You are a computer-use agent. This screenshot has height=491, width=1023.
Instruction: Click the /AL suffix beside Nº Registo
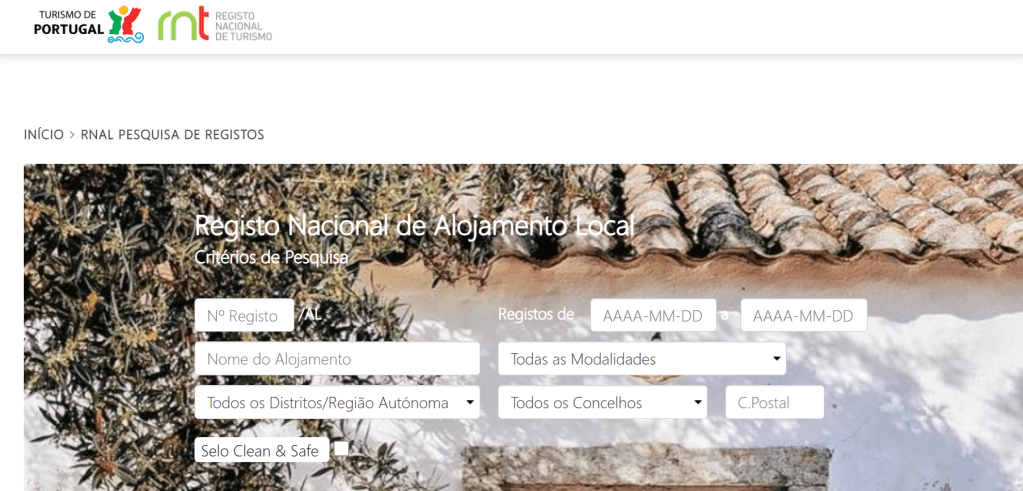[x=310, y=314]
